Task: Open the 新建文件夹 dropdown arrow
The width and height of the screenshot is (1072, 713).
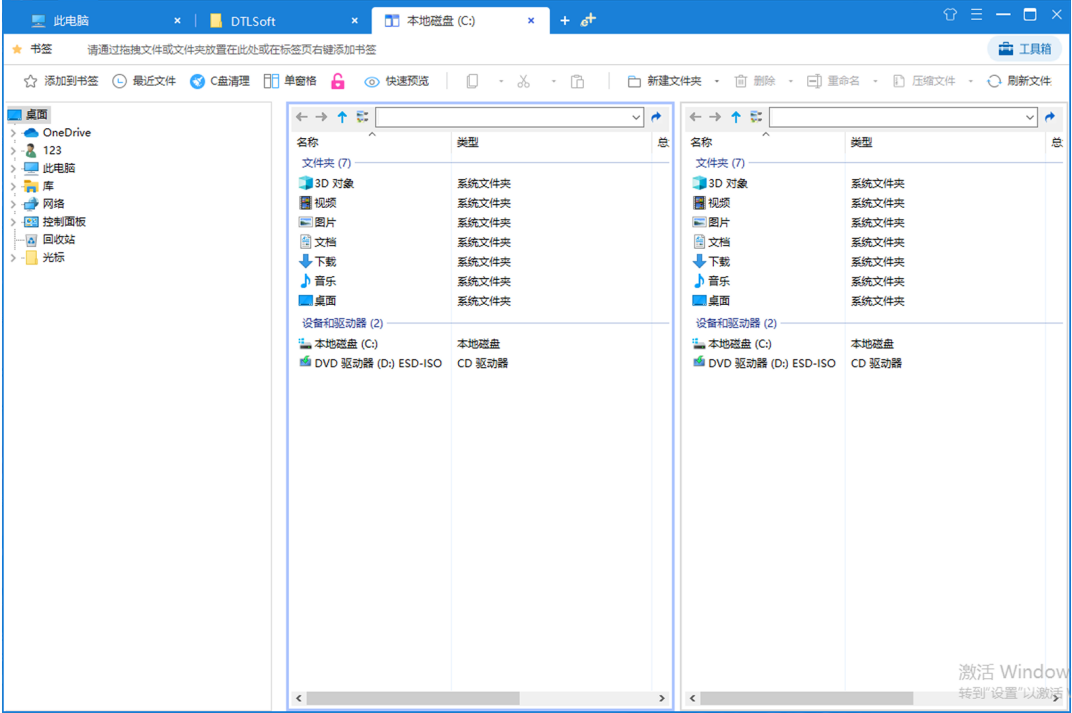Action: [x=712, y=81]
